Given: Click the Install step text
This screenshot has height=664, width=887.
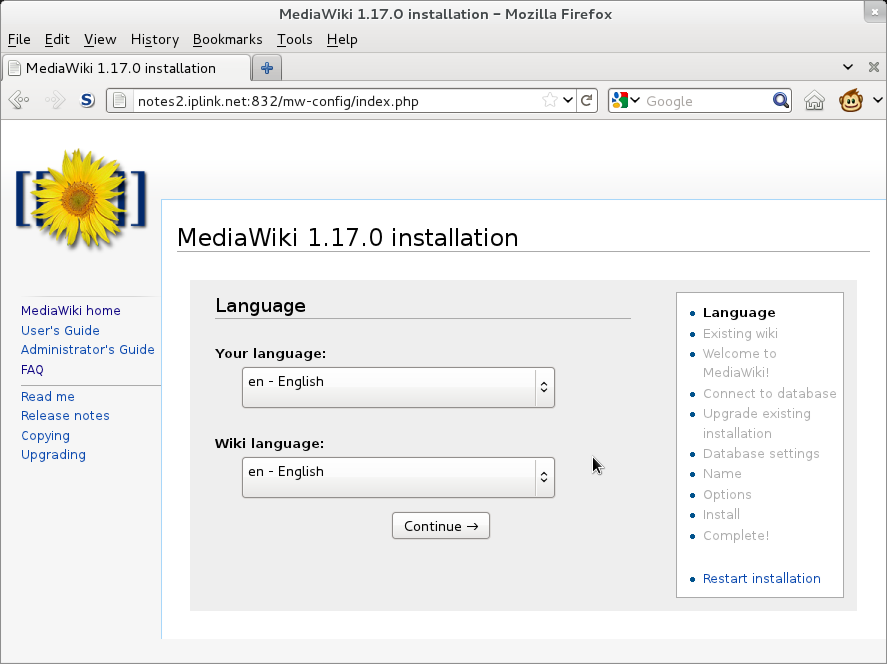Looking at the screenshot, I should point(721,515).
